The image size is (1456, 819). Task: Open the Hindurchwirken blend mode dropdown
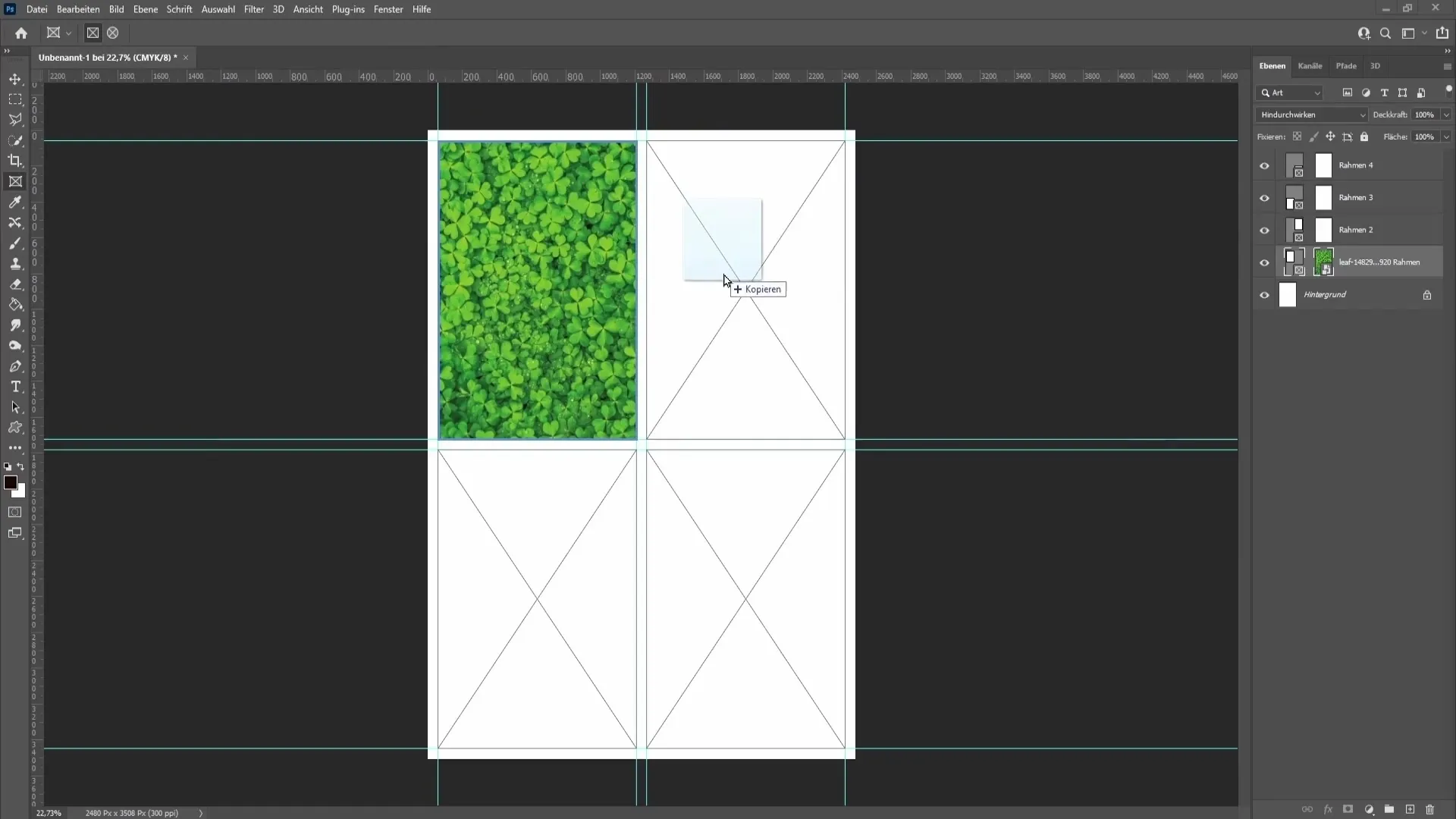click(x=1311, y=115)
